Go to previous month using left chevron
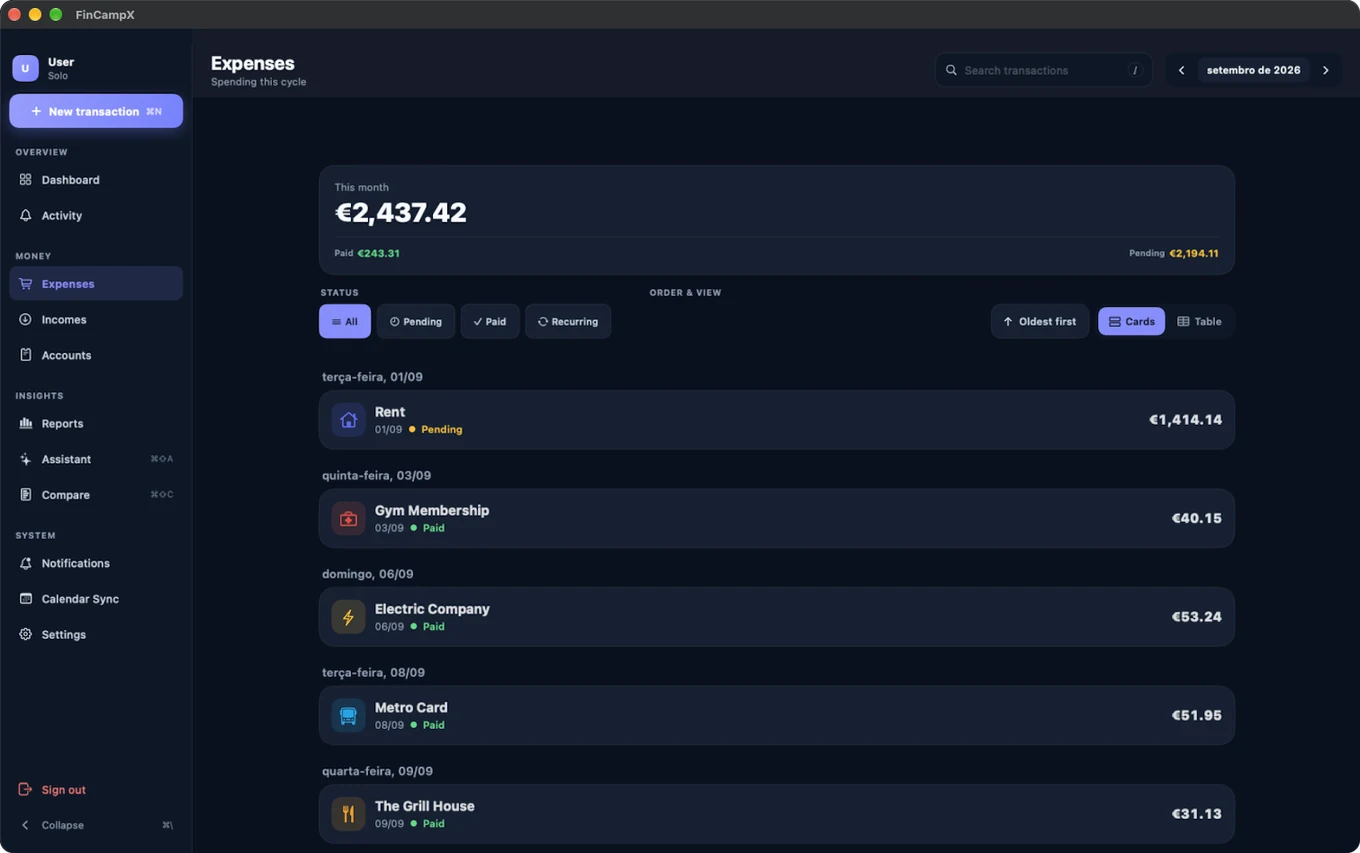Screen dimensions: 1360x853 (x=1182, y=71)
